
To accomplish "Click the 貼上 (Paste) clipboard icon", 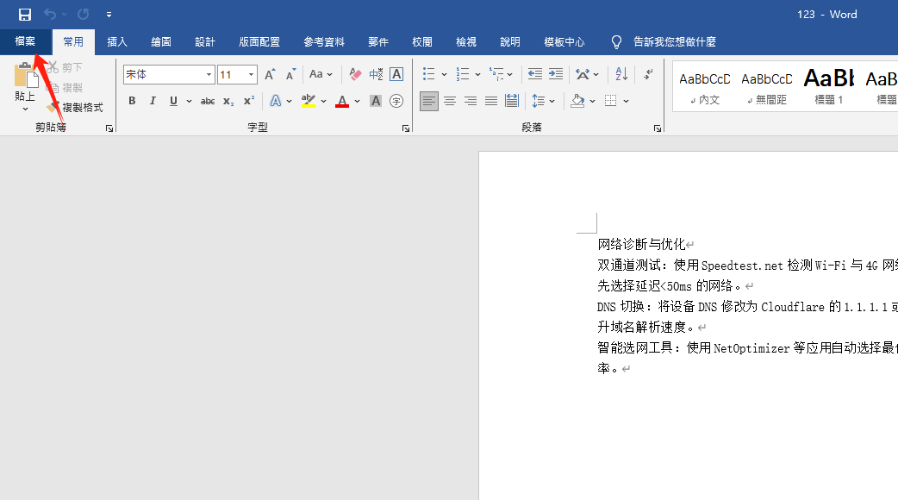I will click(x=25, y=75).
